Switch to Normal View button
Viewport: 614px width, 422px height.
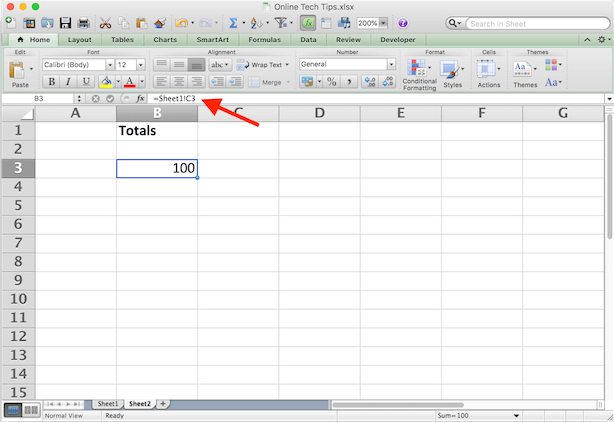13,410
